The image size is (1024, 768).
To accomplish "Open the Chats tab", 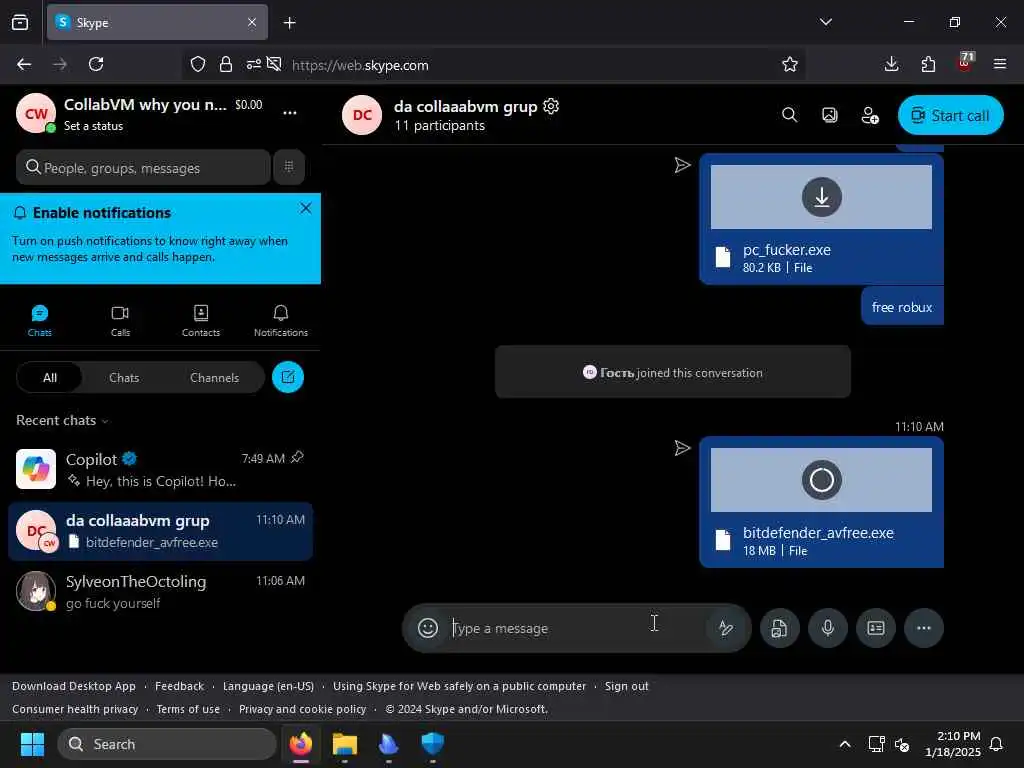I will click(39, 321).
